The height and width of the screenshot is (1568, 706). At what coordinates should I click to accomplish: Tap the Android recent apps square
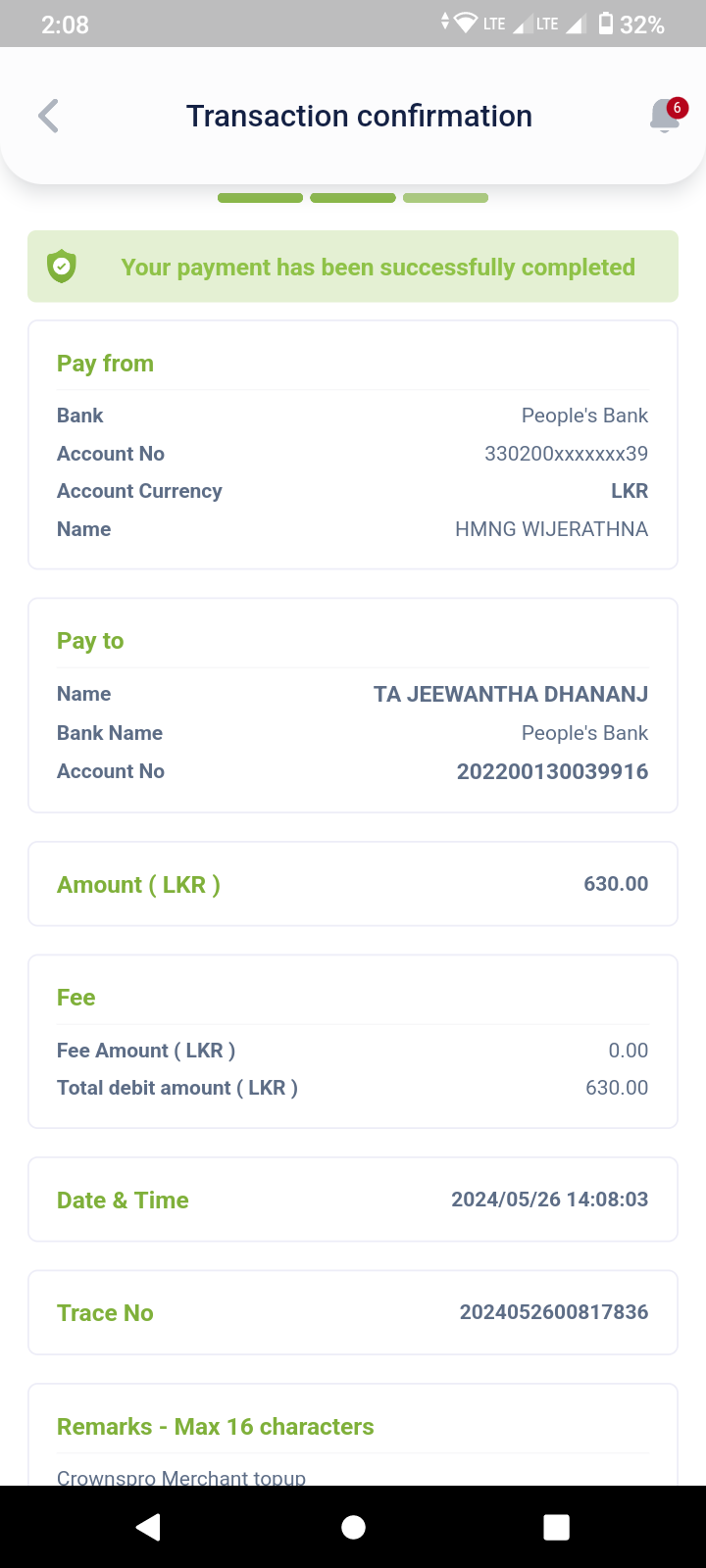point(556,1527)
